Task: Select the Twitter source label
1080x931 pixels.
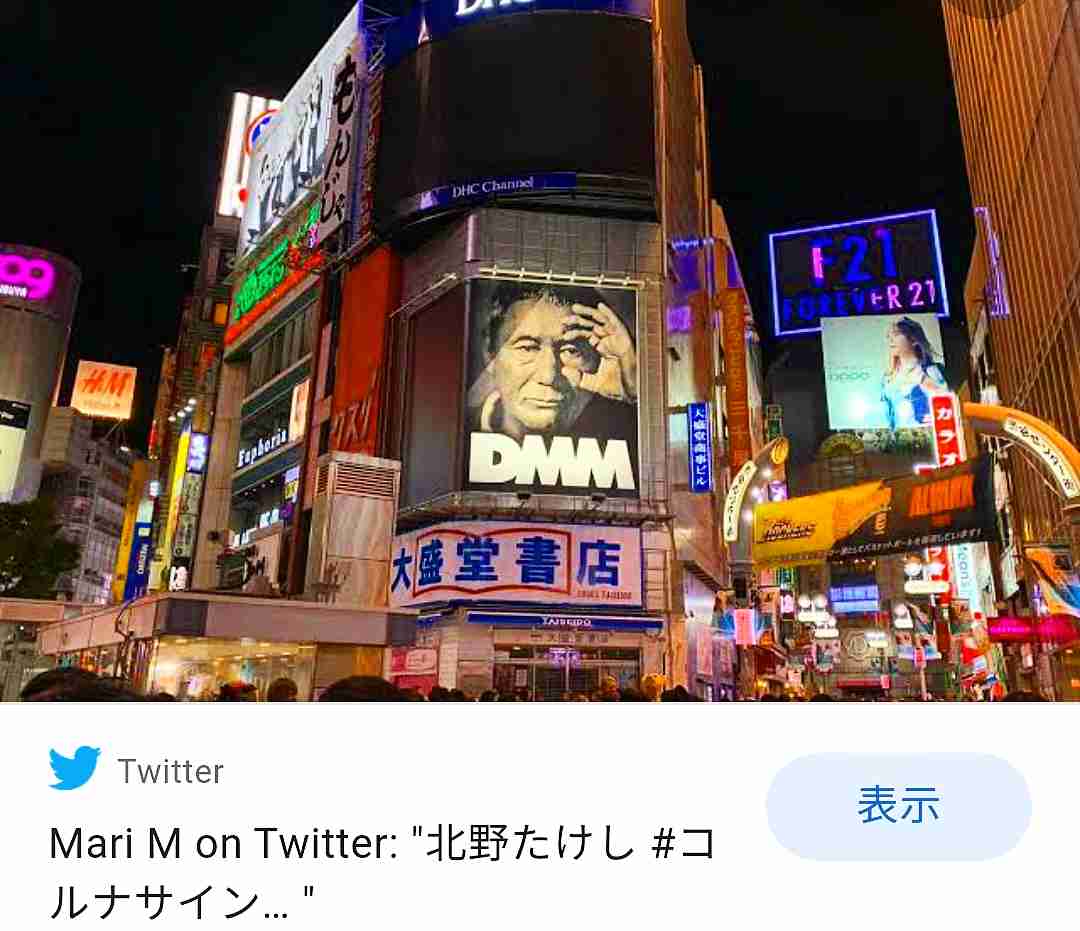Action: point(170,771)
